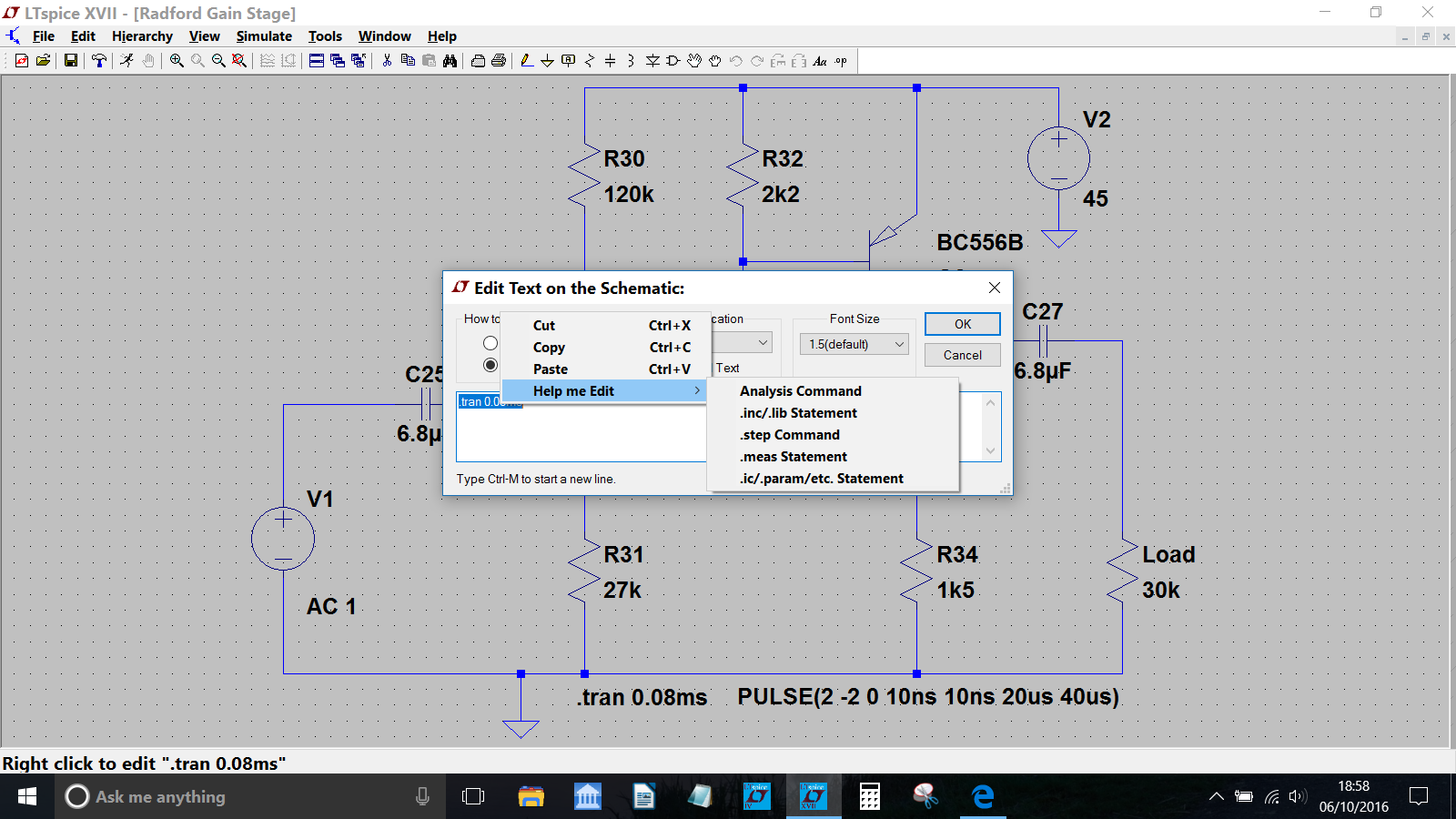Viewport: 1456px width, 819px height.
Task: Click the Cut scissors toolbar icon
Action: (x=387, y=61)
